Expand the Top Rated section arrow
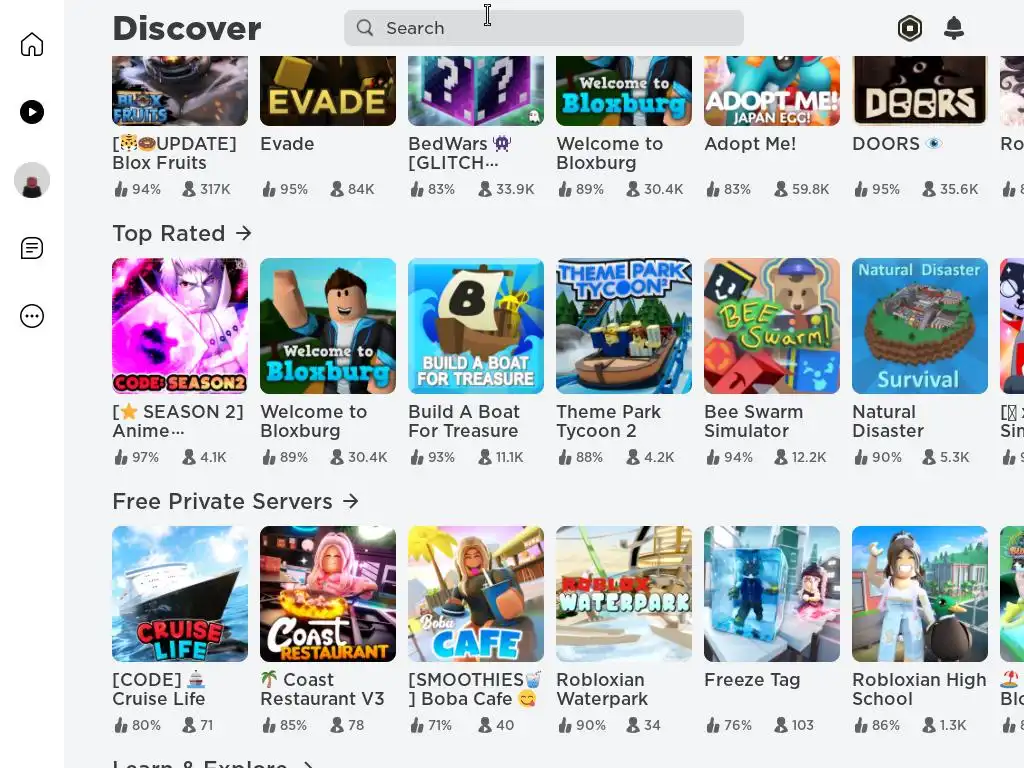 244,233
